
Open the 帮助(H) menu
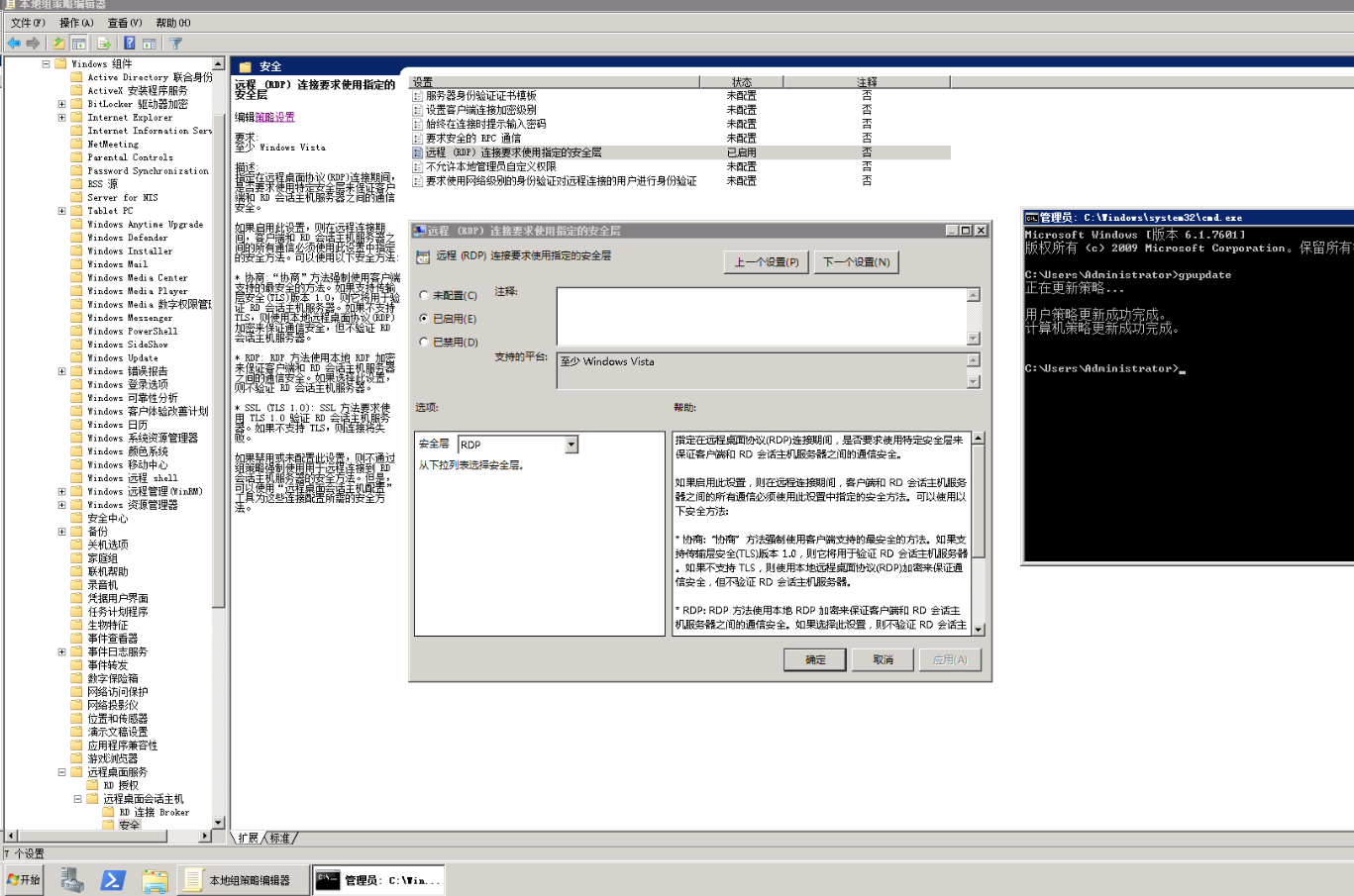click(x=173, y=23)
